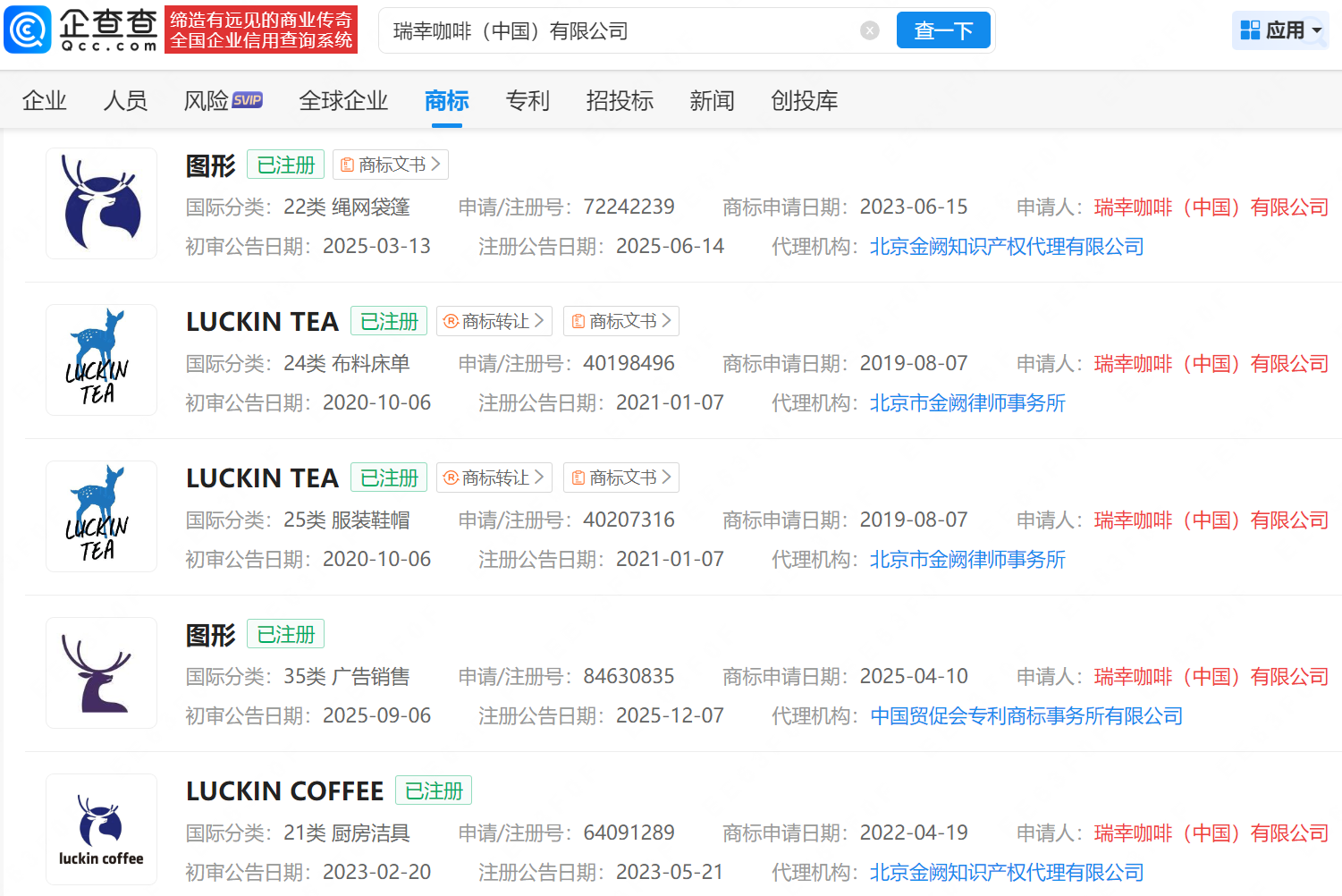The width and height of the screenshot is (1342, 896).
Task: Switch to the 人员 tab
Action: point(125,101)
